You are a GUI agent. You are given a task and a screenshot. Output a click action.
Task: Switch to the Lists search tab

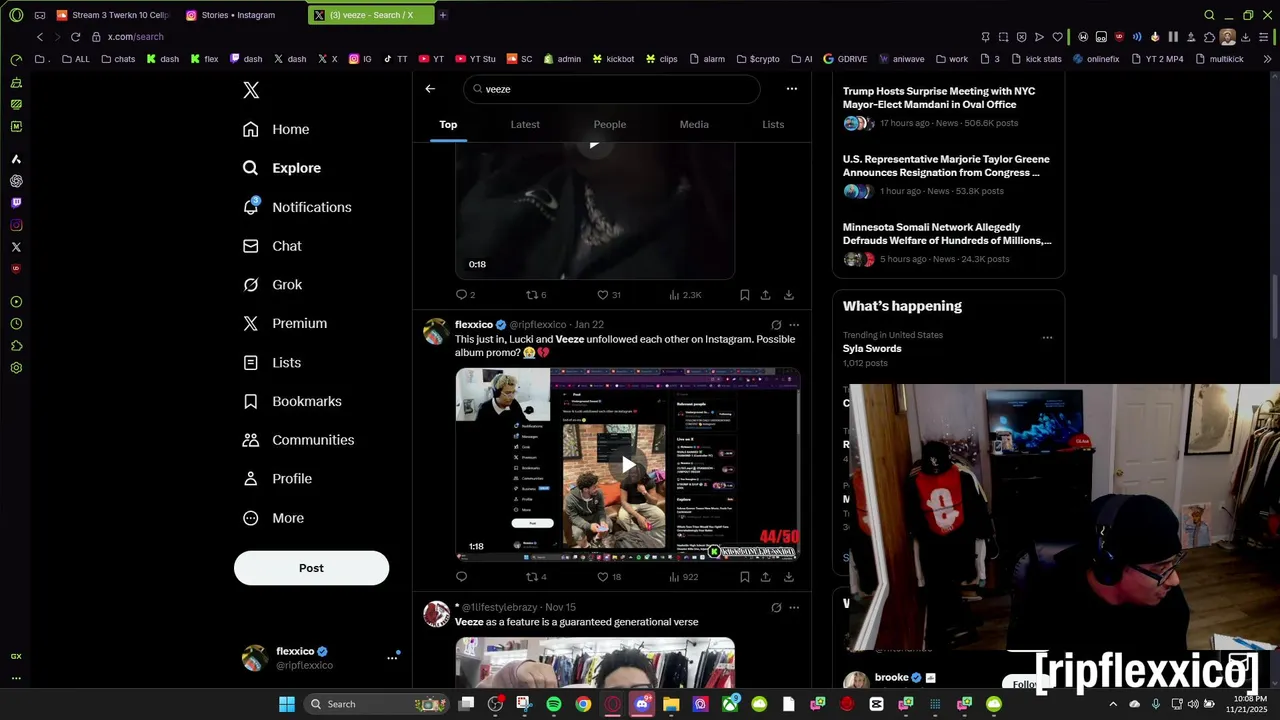tap(773, 125)
